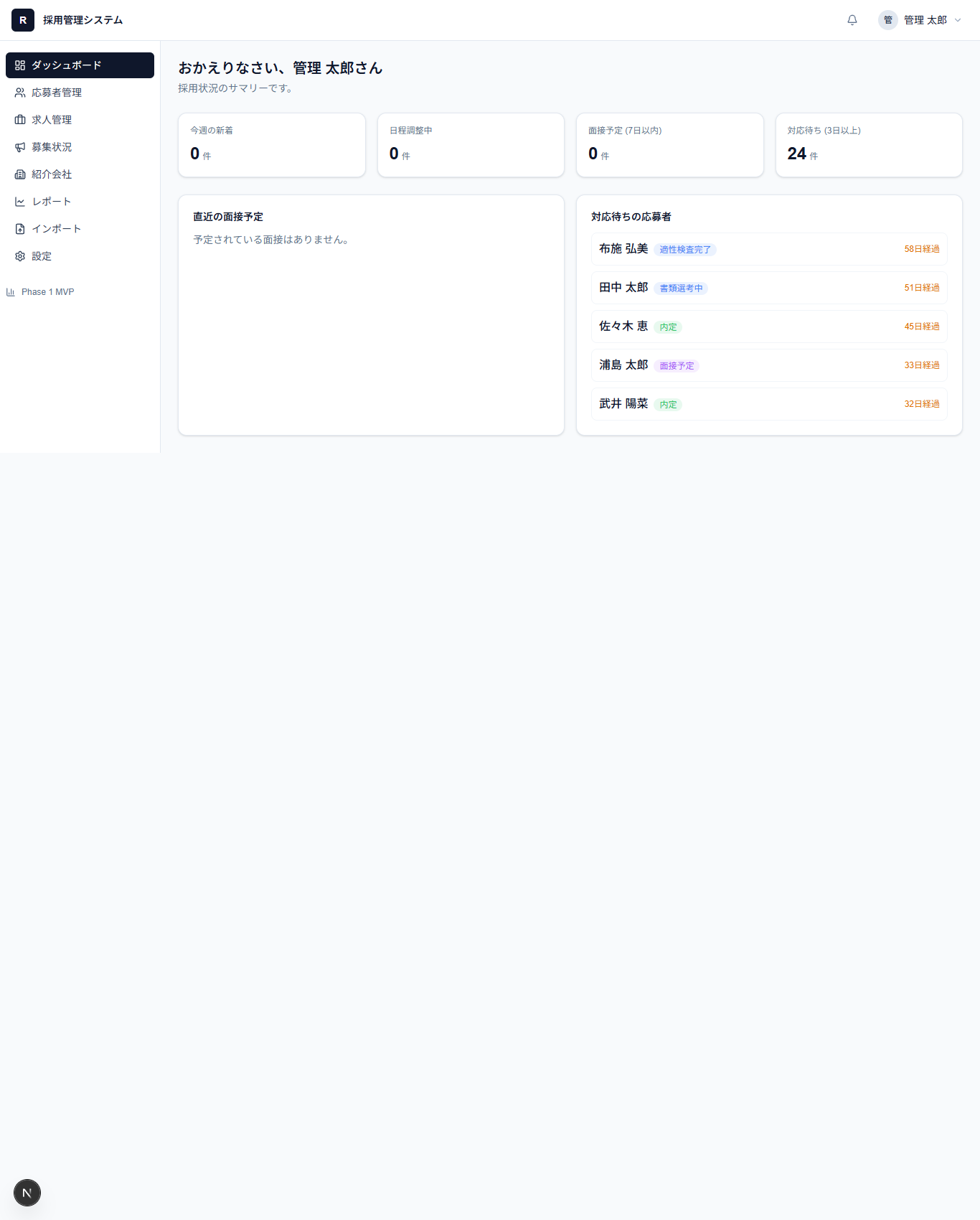Open 設定 in the sidebar
The height and width of the screenshot is (1220, 980).
(x=80, y=256)
